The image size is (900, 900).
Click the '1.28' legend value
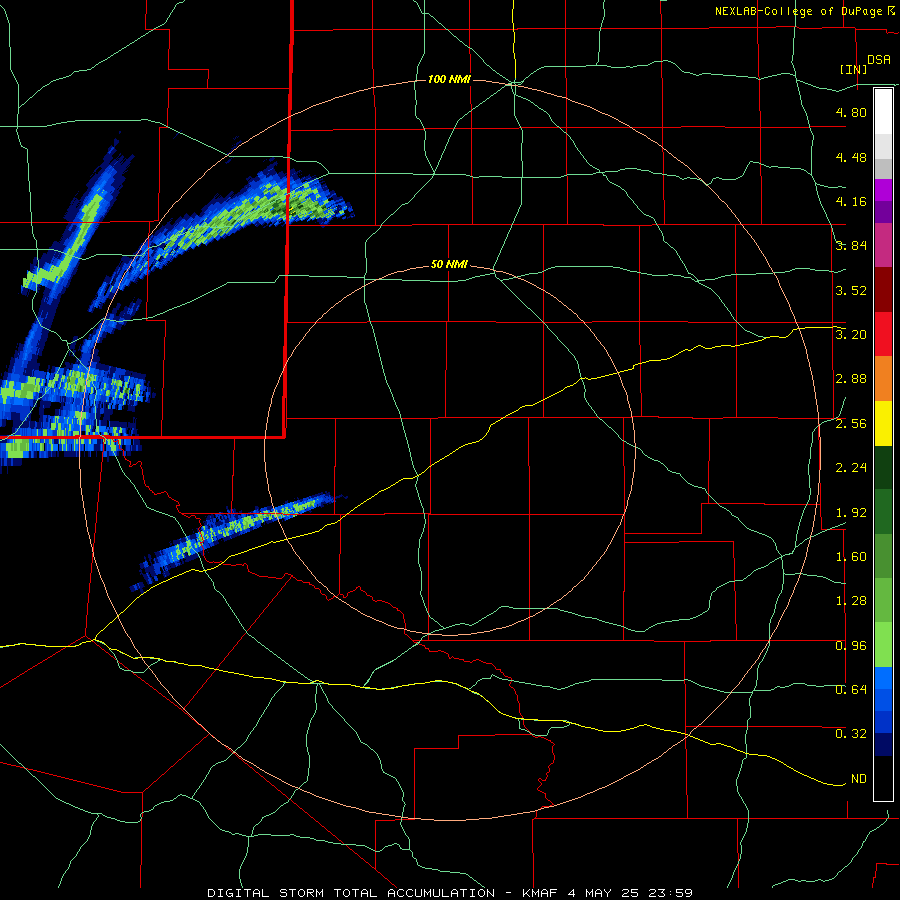coord(851,601)
